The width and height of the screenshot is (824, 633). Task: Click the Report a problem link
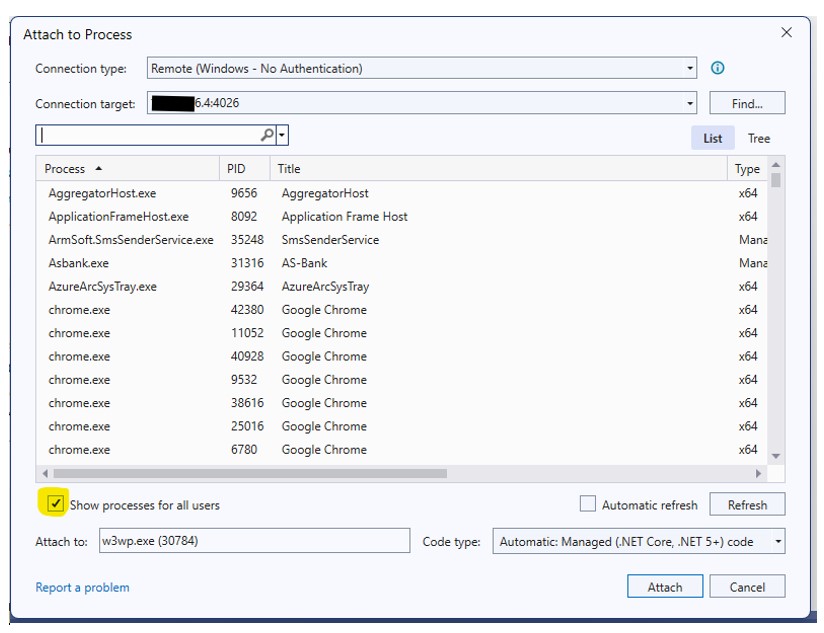82,587
